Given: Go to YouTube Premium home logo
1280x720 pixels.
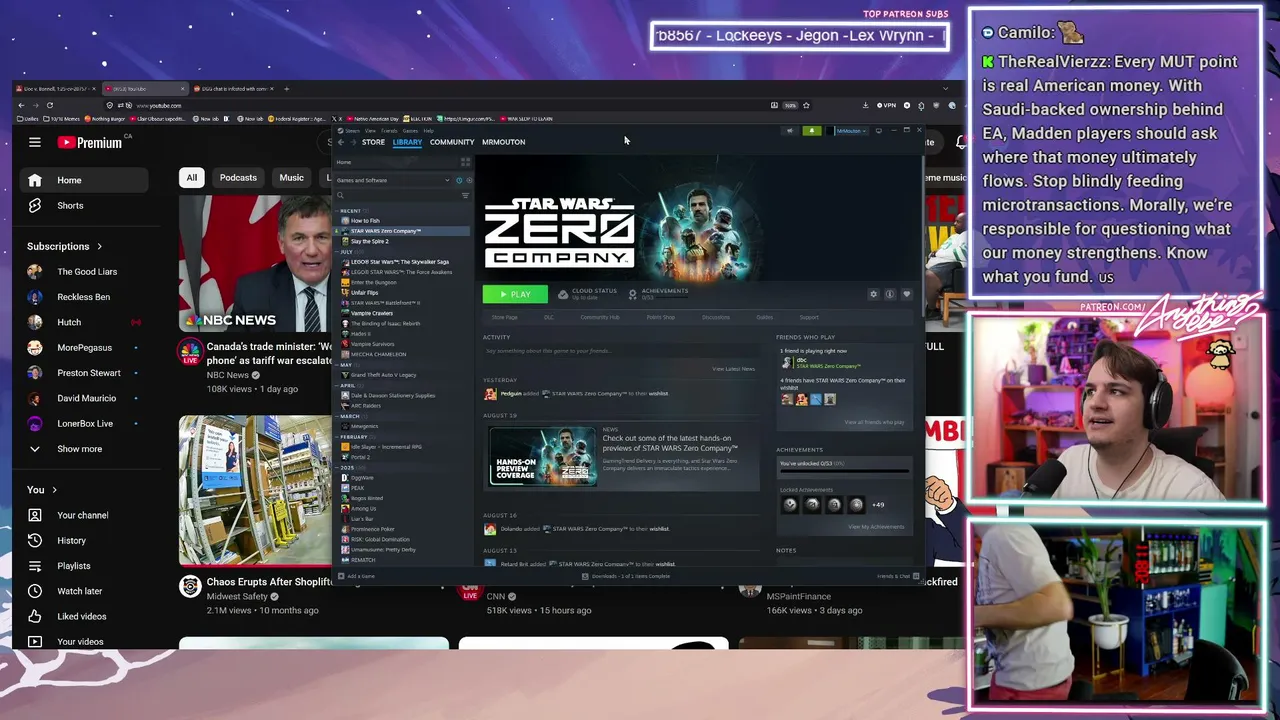Looking at the screenshot, I should (x=90, y=142).
